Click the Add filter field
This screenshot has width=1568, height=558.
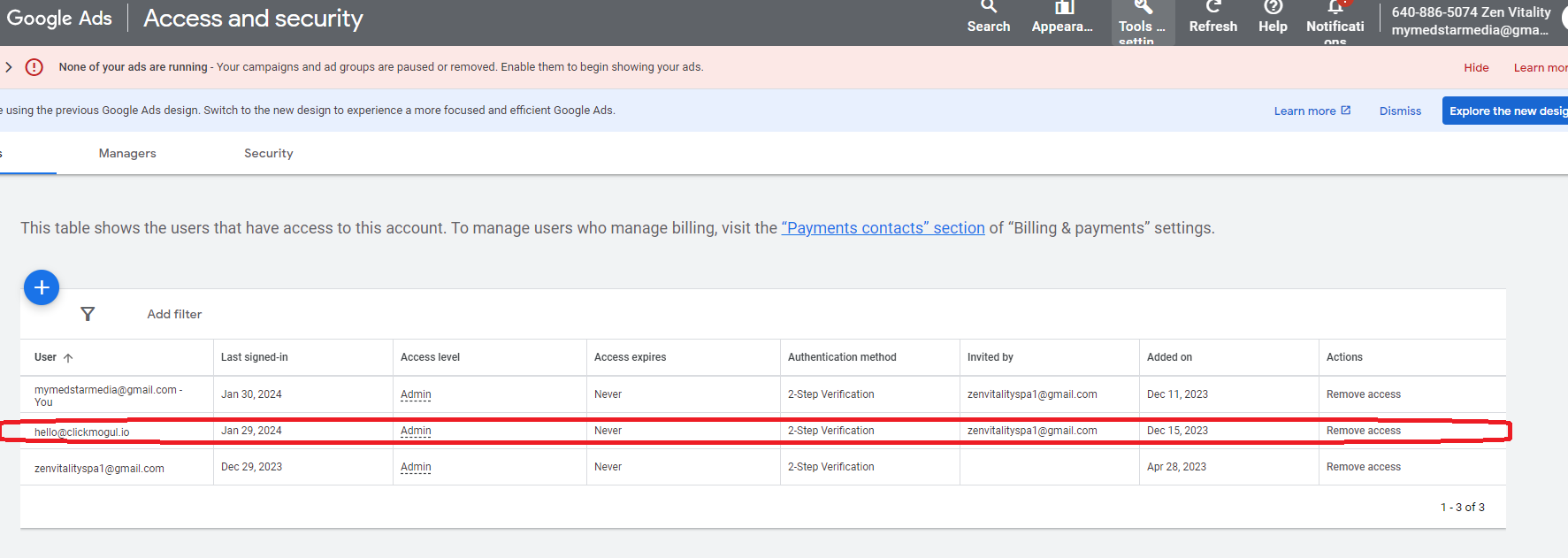(x=174, y=314)
